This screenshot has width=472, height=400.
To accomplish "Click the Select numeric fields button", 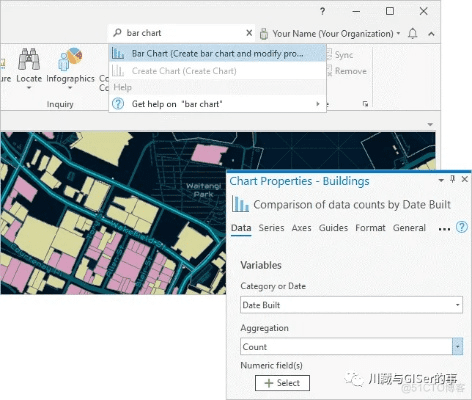I will (282, 383).
